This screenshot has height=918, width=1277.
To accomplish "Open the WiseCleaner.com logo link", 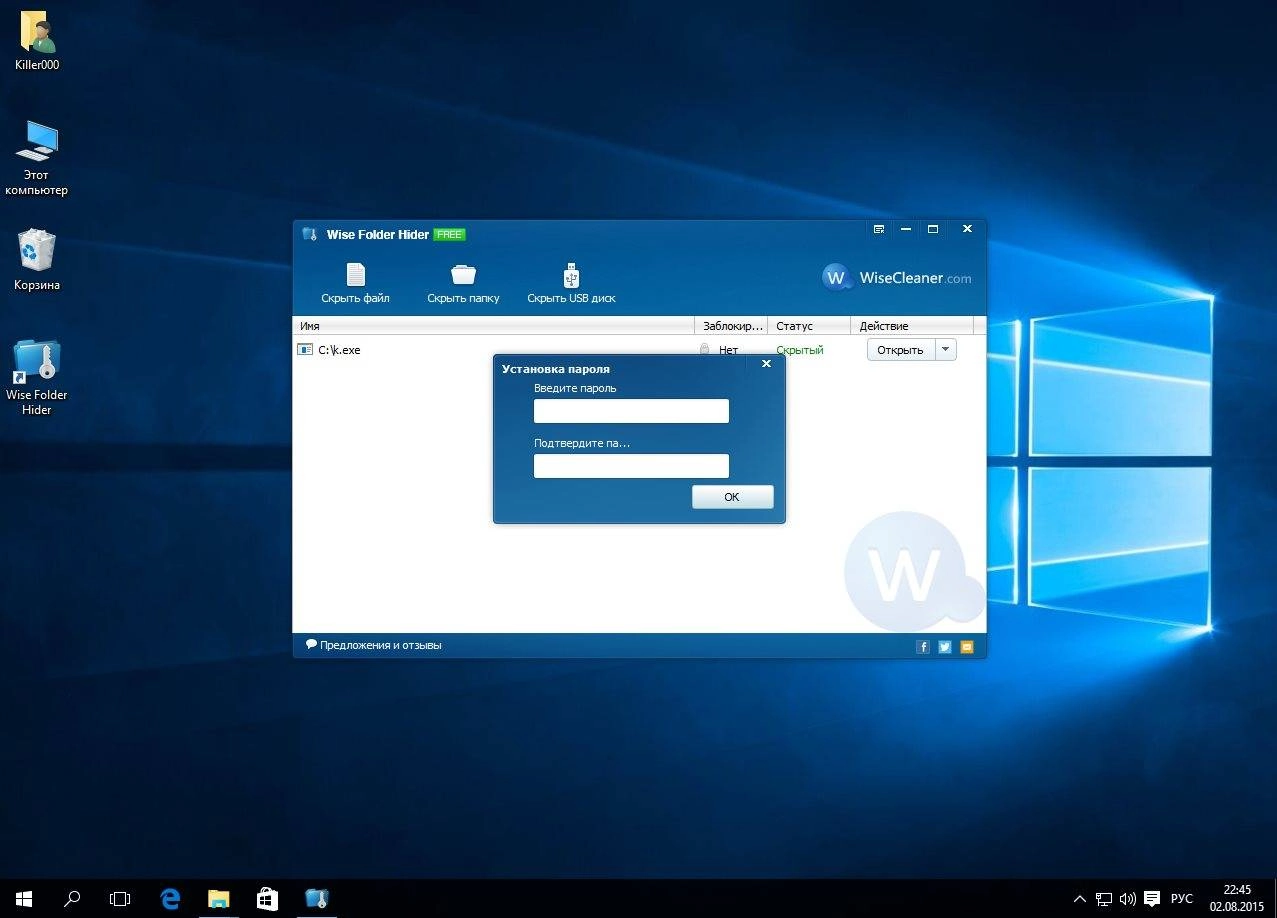I will [896, 278].
